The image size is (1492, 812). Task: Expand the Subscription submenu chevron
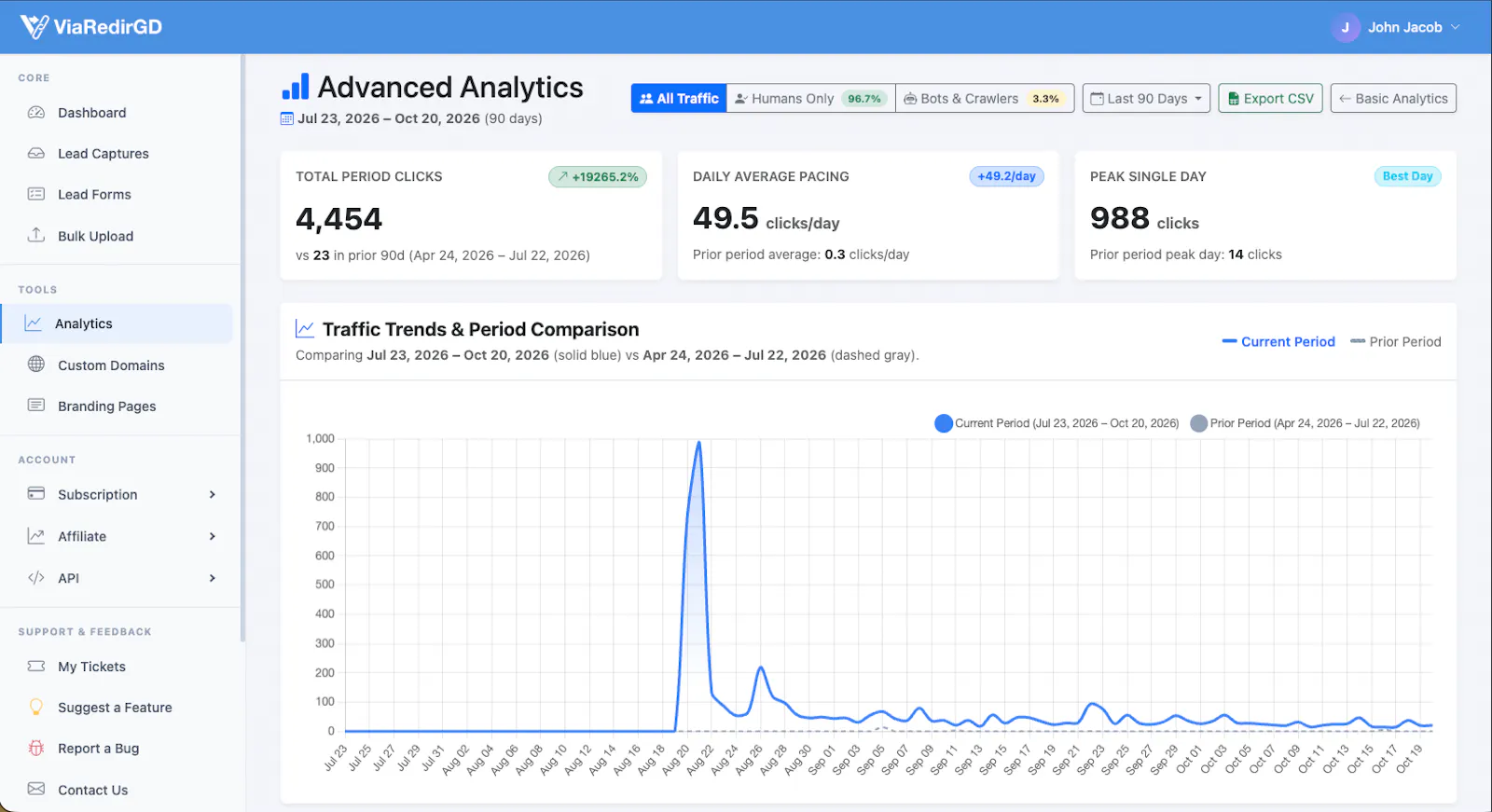click(x=213, y=494)
